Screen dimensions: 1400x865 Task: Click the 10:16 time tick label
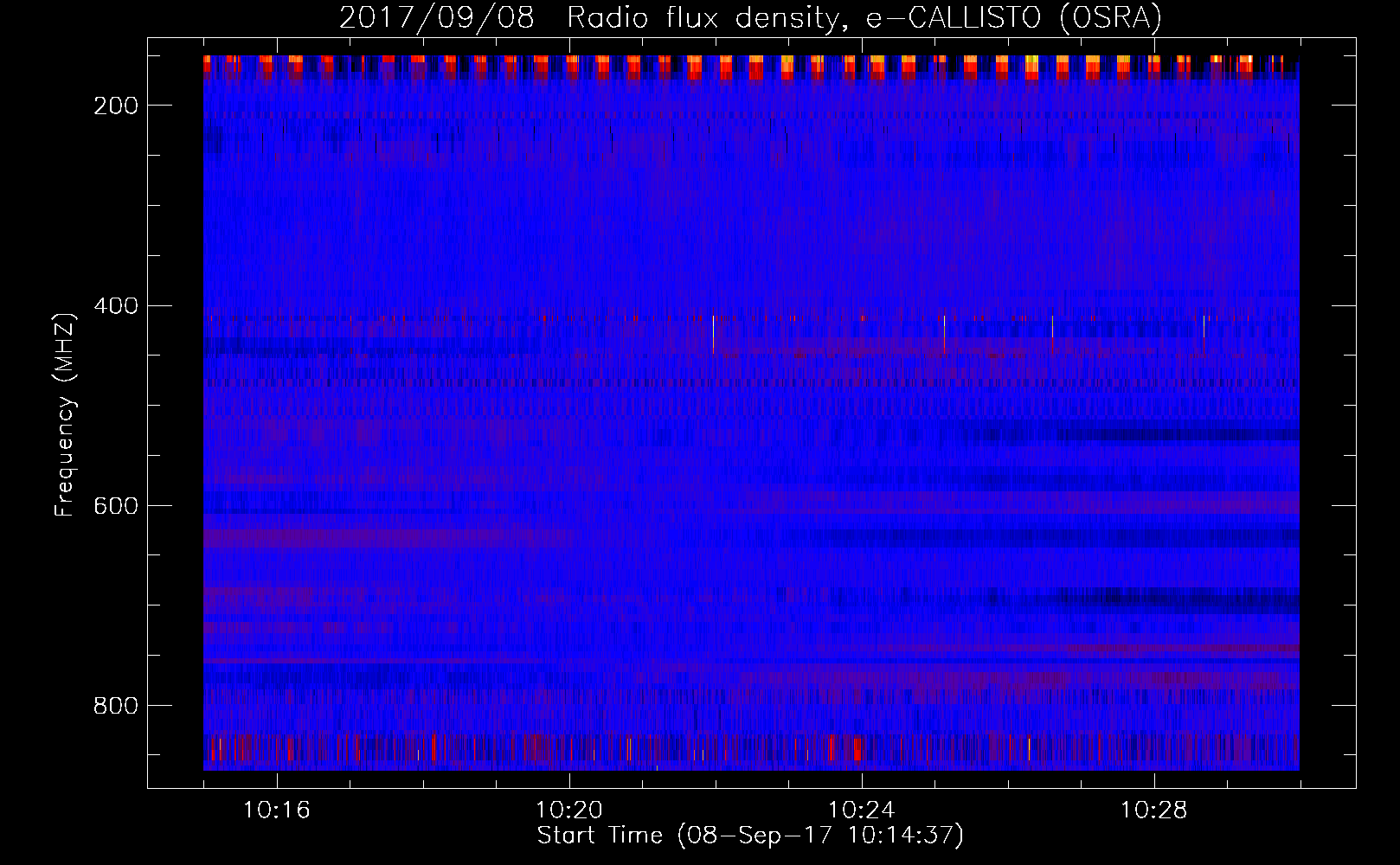[277, 811]
